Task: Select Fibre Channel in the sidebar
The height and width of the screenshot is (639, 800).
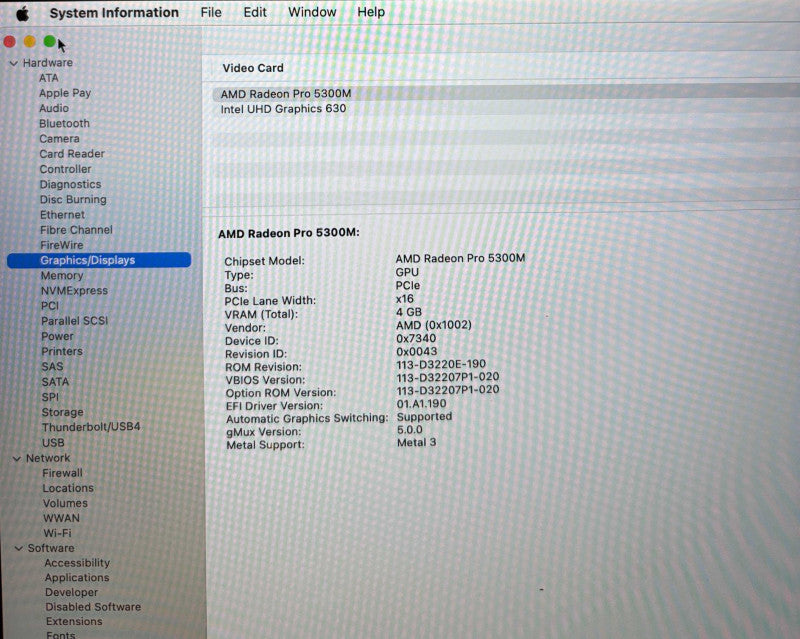Action: click(76, 230)
